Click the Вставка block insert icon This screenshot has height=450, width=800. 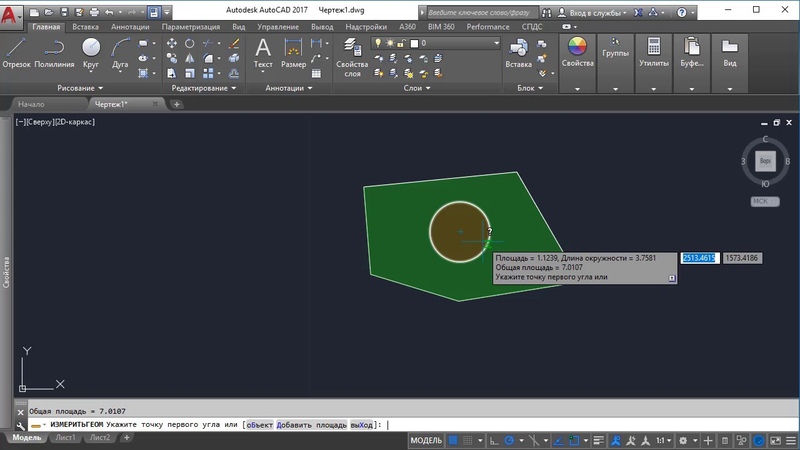518,53
